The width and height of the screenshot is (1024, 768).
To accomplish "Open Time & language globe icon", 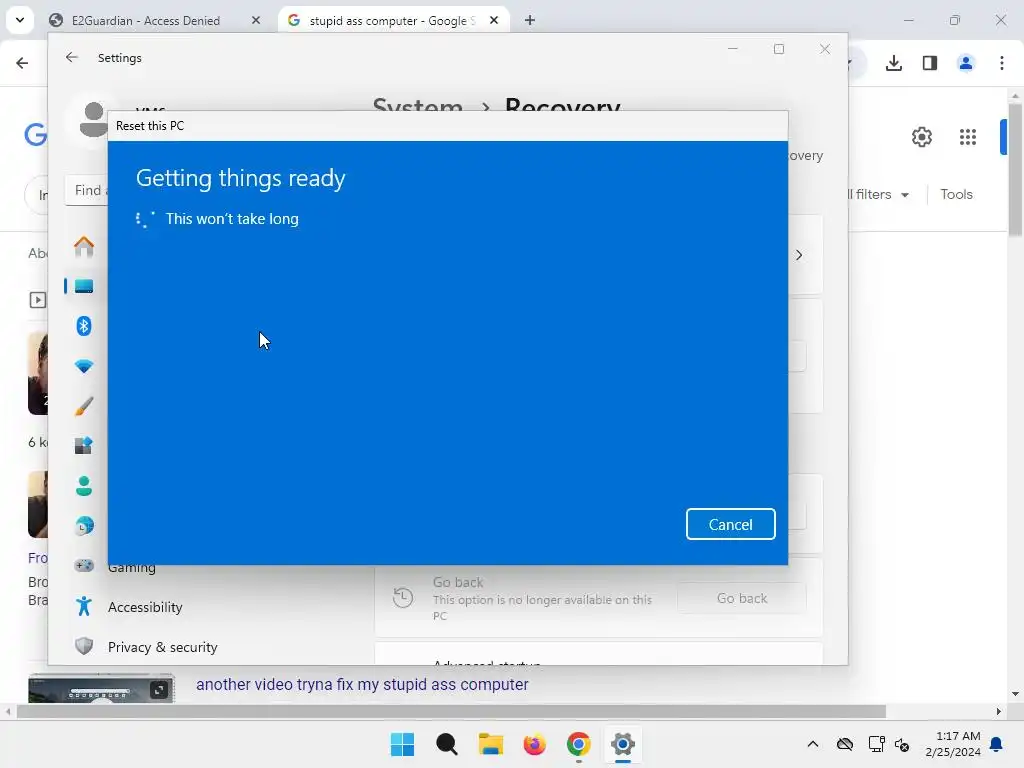I will tap(84, 526).
